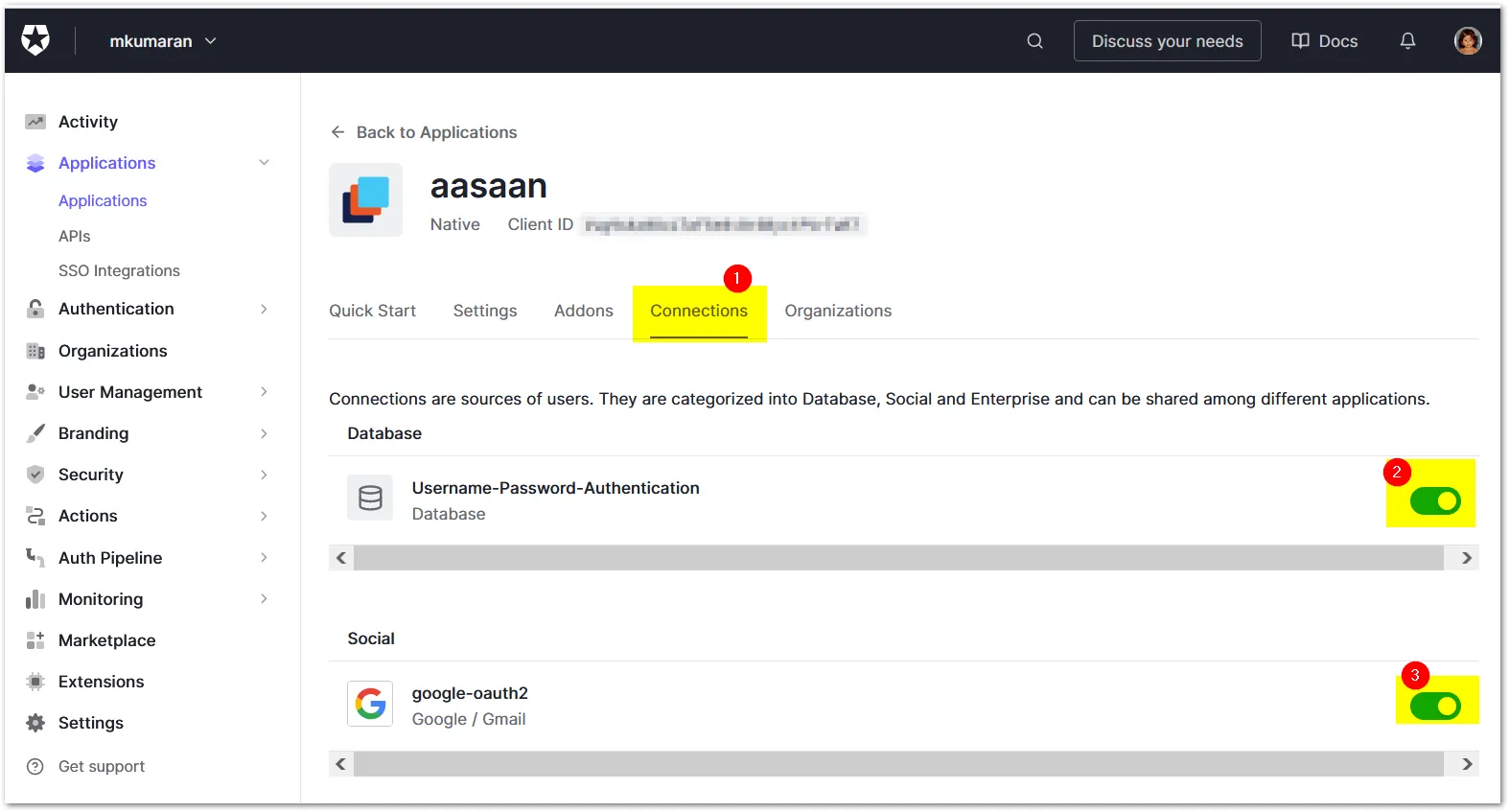
Task: Expand the Actions chevron
Action: (x=264, y=516)
